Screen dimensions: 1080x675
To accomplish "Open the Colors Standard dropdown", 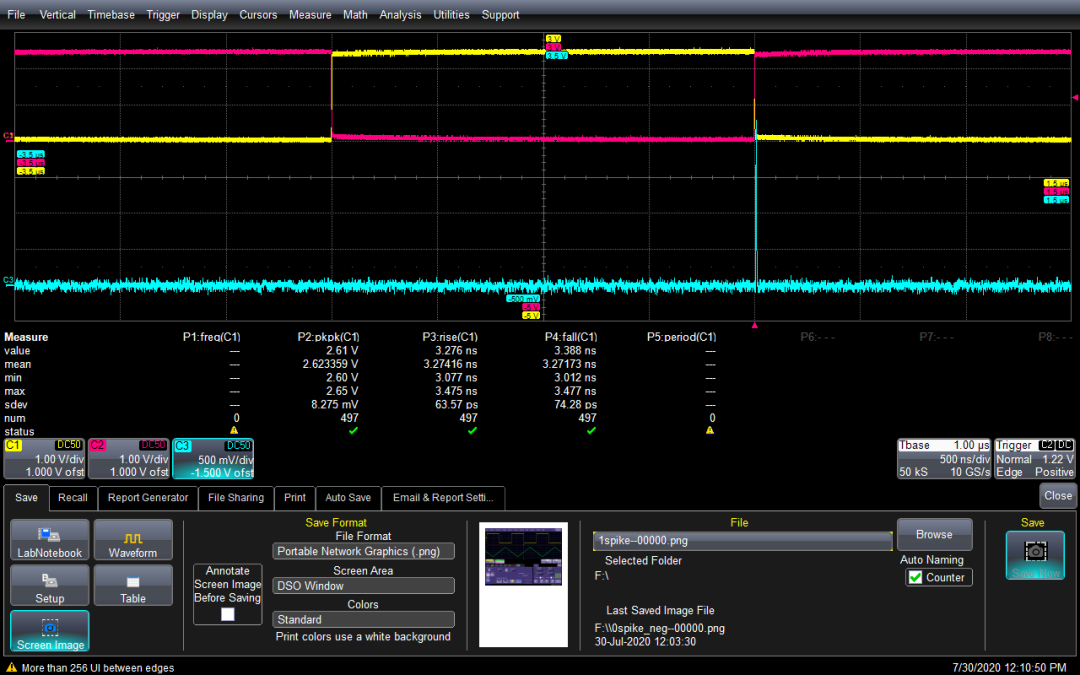I will 363,620.
